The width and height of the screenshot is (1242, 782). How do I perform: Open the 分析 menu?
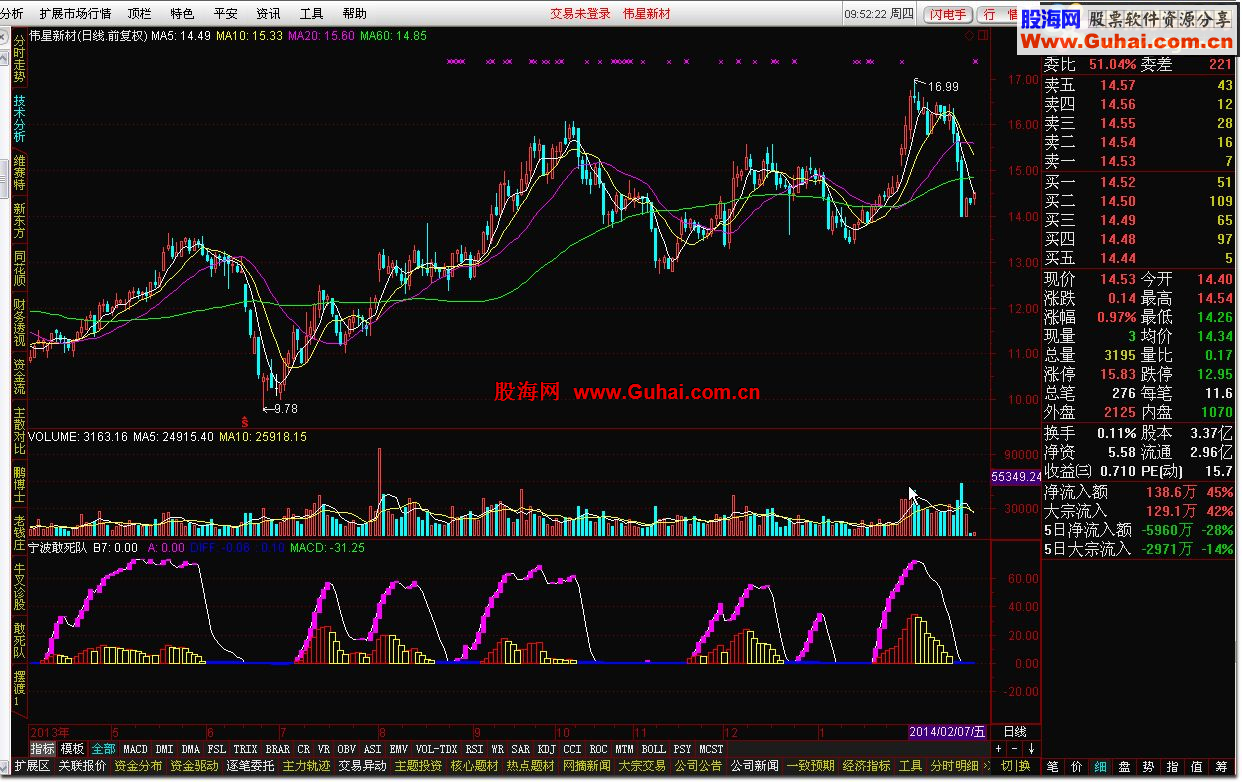coord(11,14)
